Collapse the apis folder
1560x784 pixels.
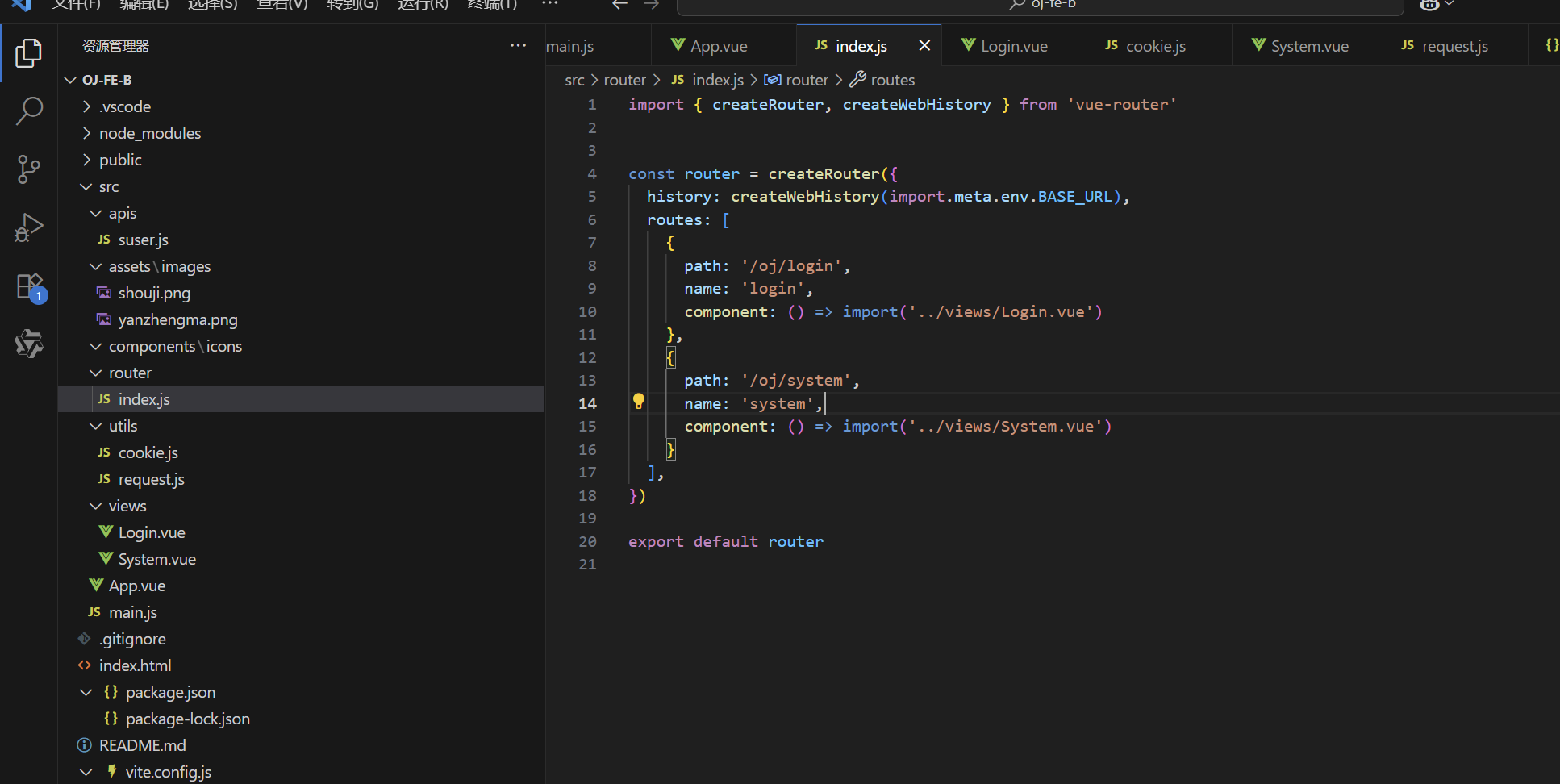(96, 213)
